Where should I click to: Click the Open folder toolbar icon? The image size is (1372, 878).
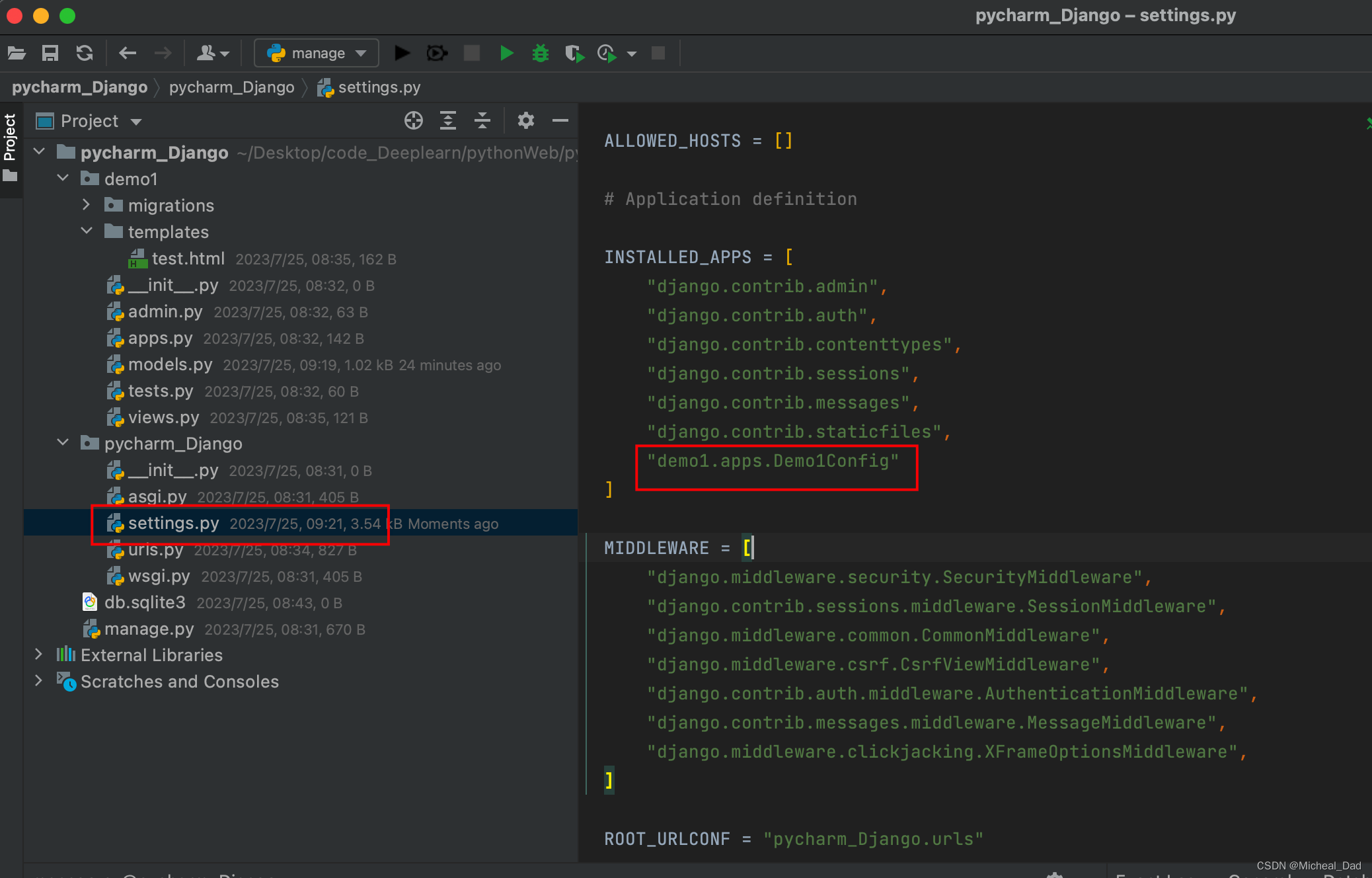click(x=17, y=53)
